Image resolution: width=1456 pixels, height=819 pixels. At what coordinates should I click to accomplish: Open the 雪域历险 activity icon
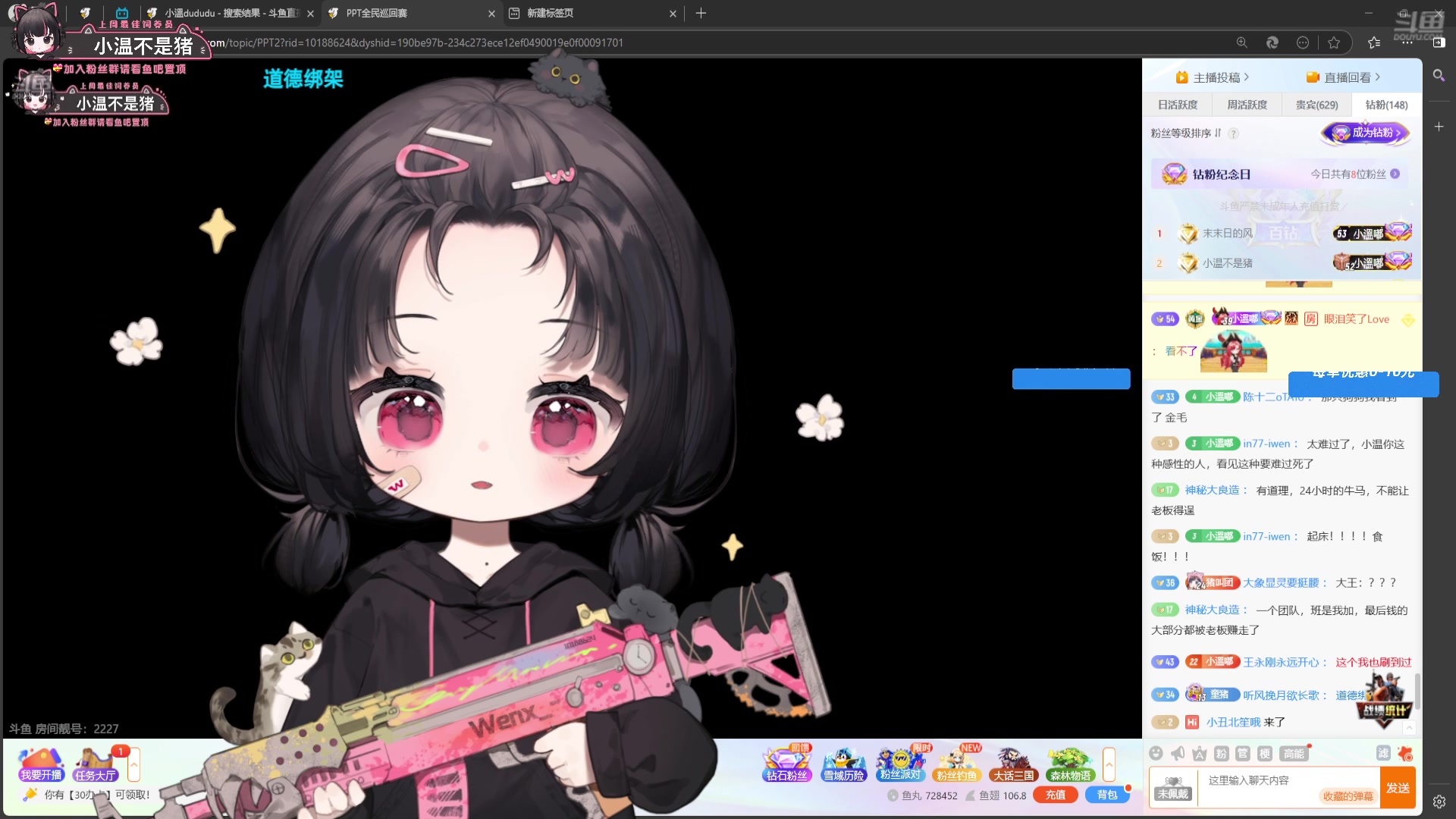tap(843, 764)
